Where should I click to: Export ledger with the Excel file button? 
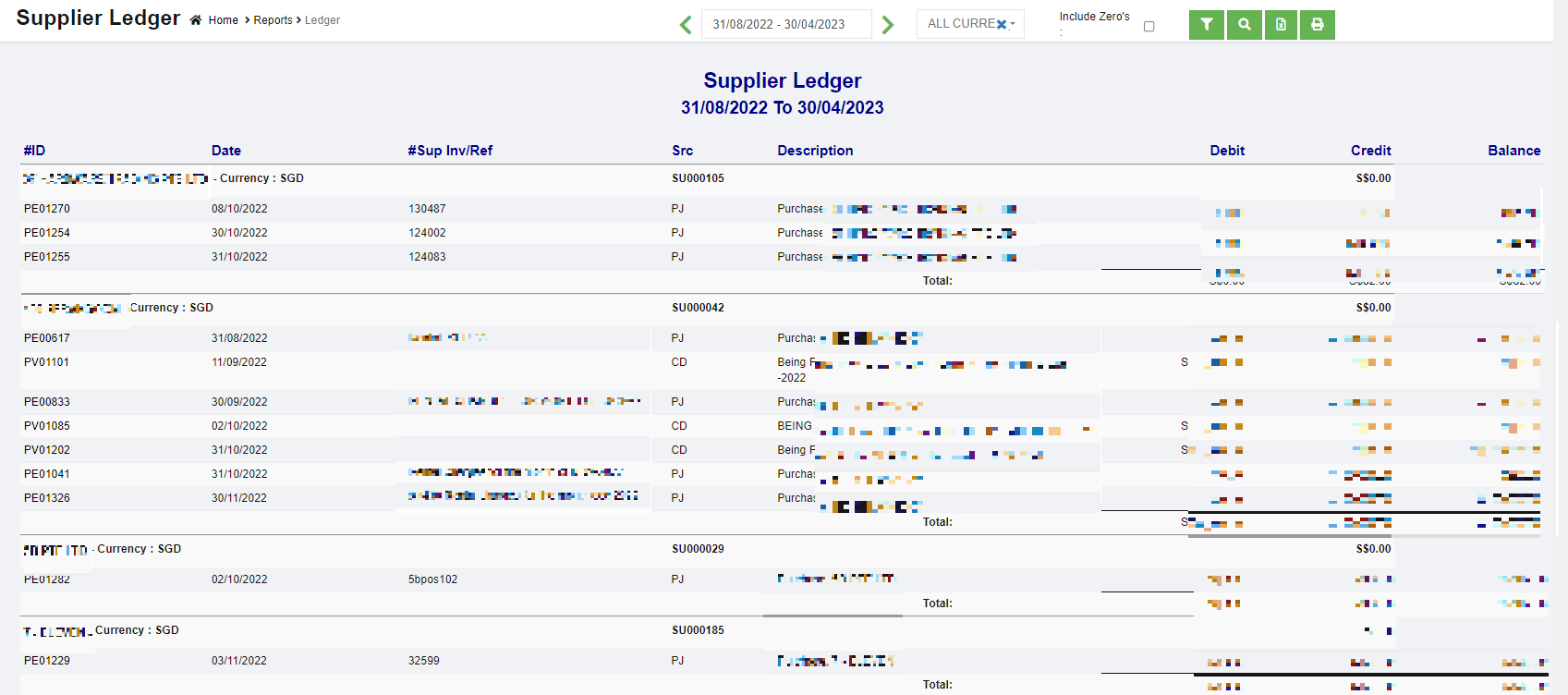pyautogui.click(x=1281, y=25)
